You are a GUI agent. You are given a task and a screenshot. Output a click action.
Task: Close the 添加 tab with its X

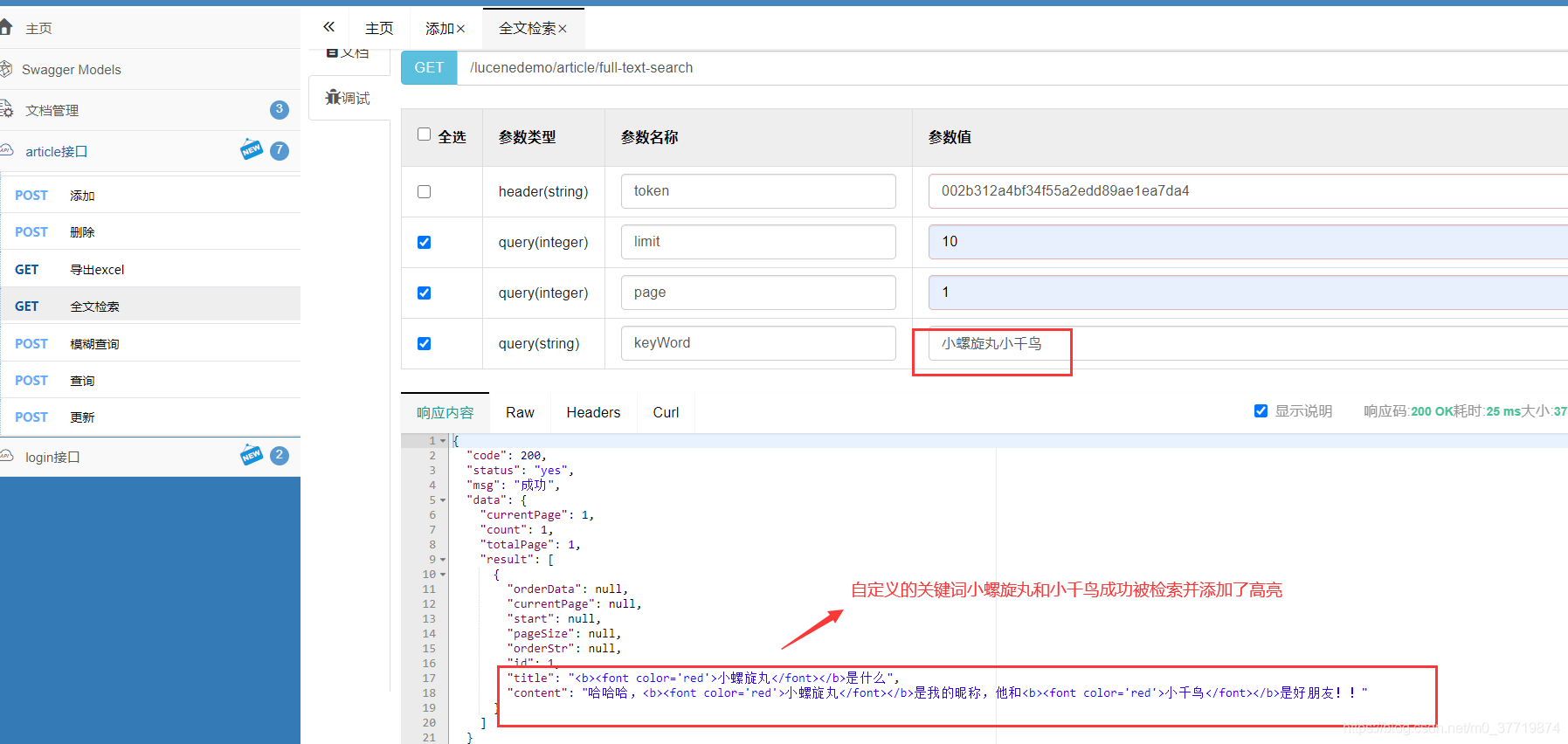tap(460, 30)
